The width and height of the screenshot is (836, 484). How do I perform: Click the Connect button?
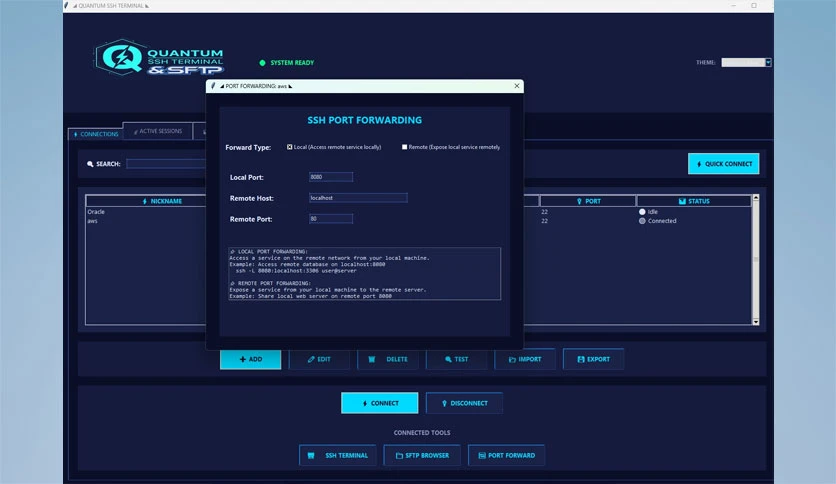point(380,403)
